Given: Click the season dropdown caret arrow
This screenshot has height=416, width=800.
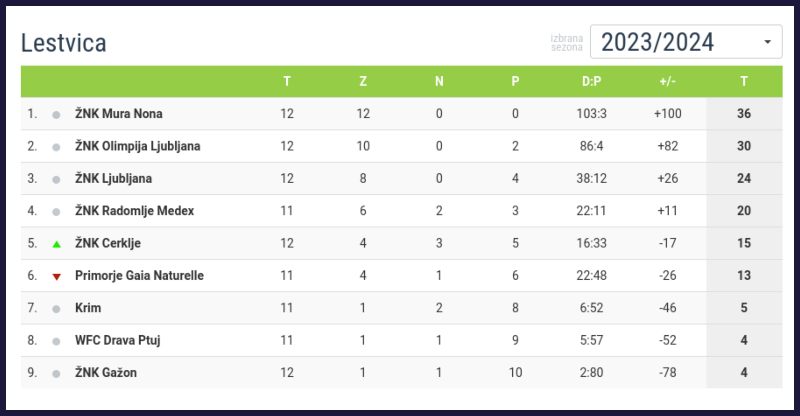Looking at the screenshot, I should (x=767, y=42).
